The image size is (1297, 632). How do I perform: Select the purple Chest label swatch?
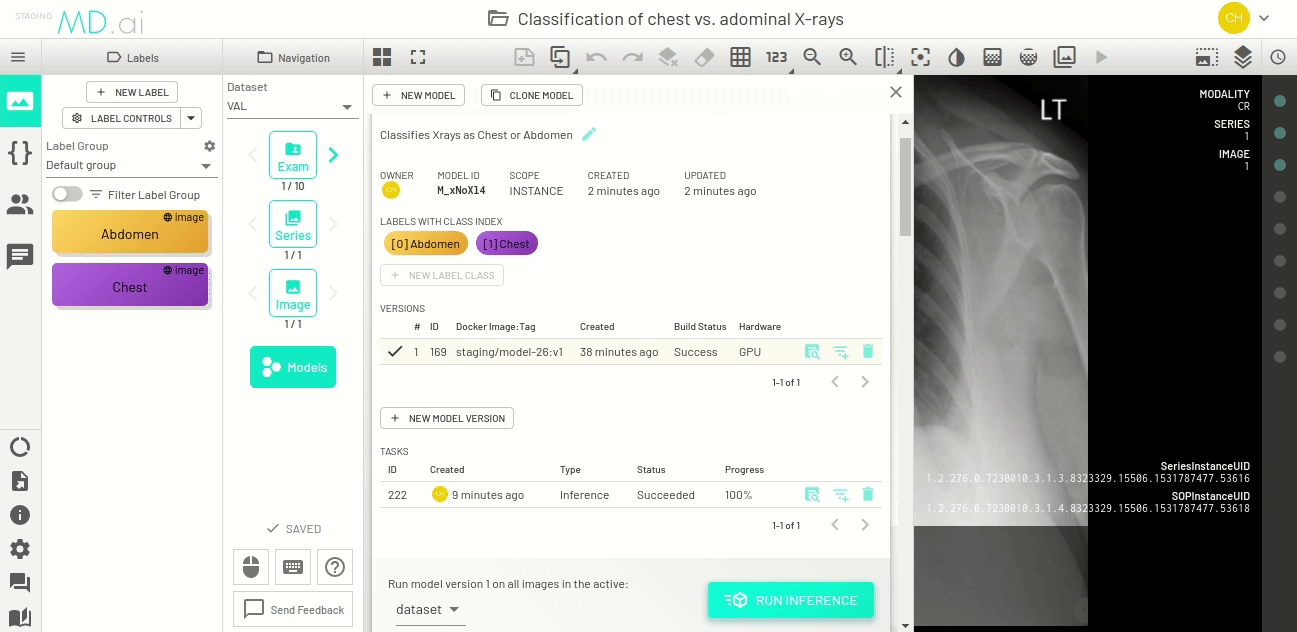click(x=130, y=285)
